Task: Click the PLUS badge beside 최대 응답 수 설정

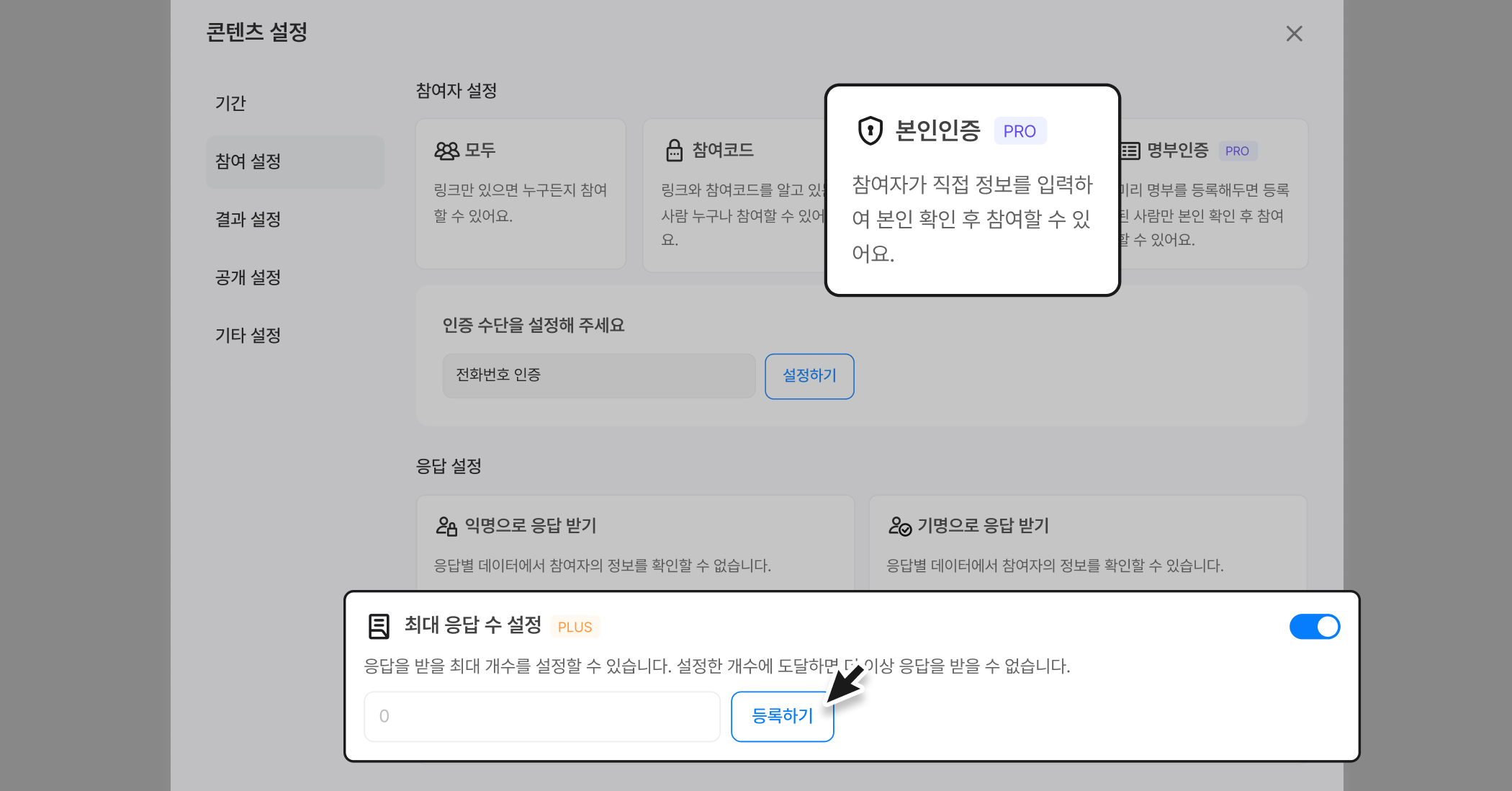Action: tap(575, 627)
